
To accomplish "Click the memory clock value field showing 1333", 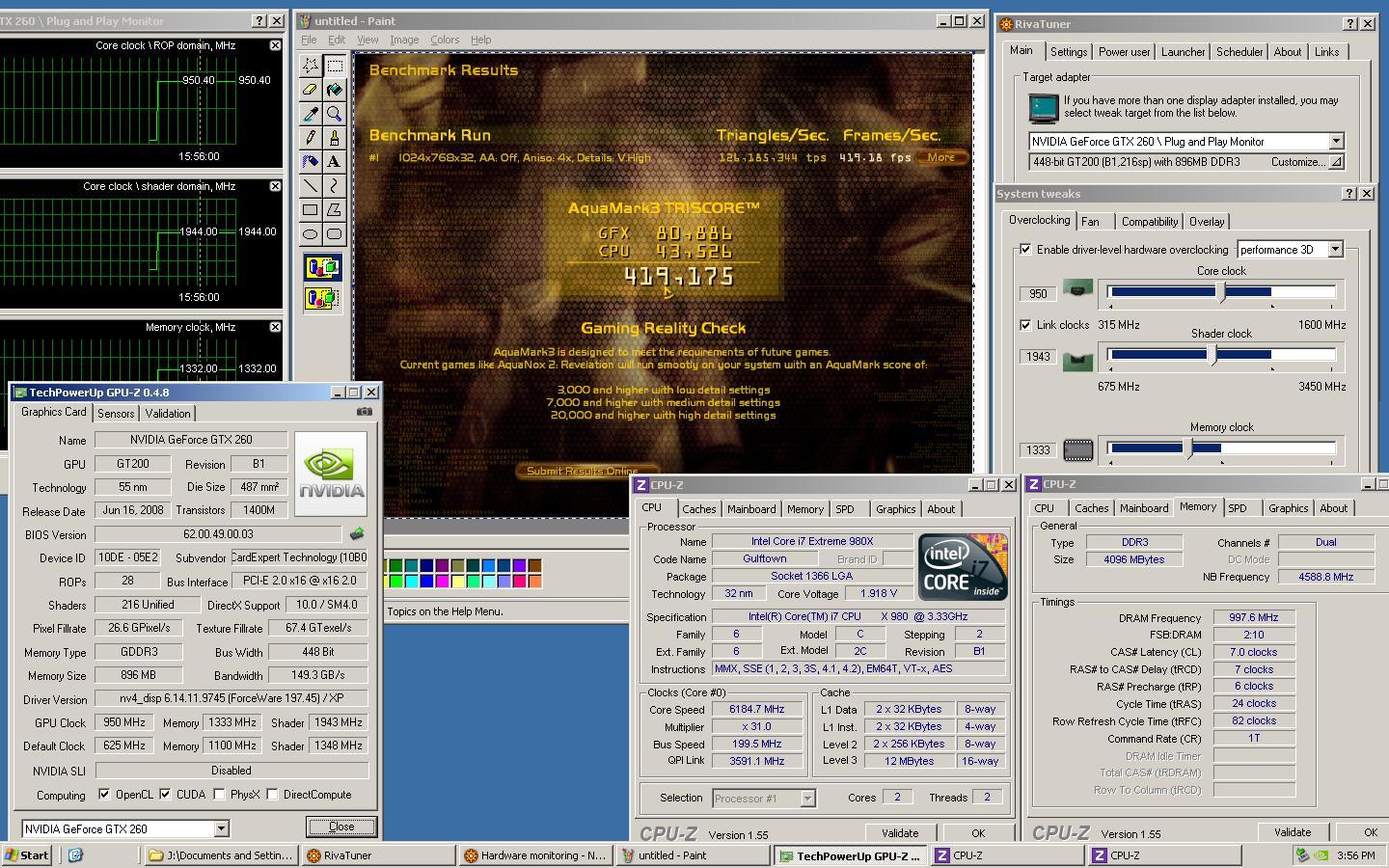I will pos(1038,449).
